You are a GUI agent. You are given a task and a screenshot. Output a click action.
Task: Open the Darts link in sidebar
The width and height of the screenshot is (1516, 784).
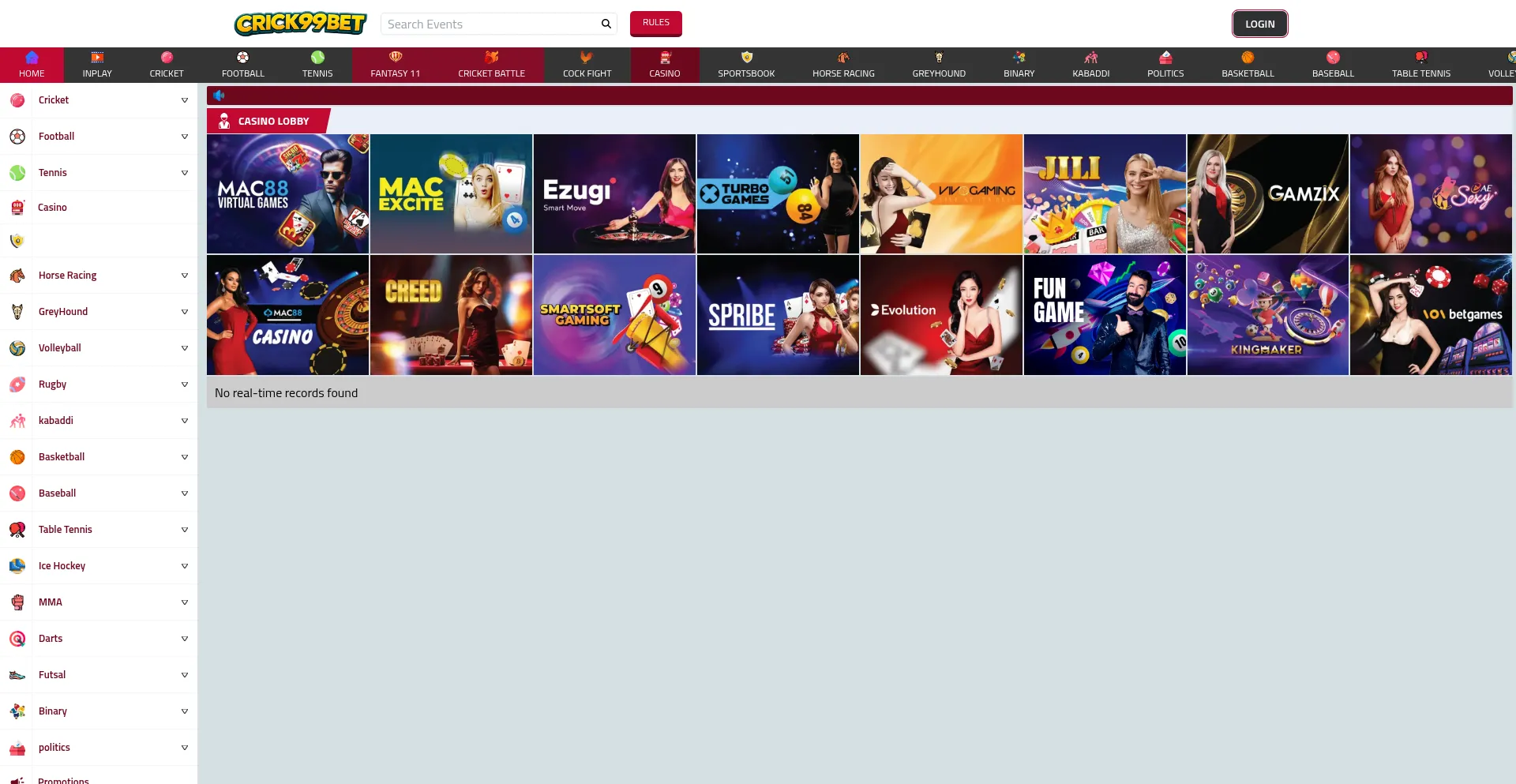click(x=51, y=639)
